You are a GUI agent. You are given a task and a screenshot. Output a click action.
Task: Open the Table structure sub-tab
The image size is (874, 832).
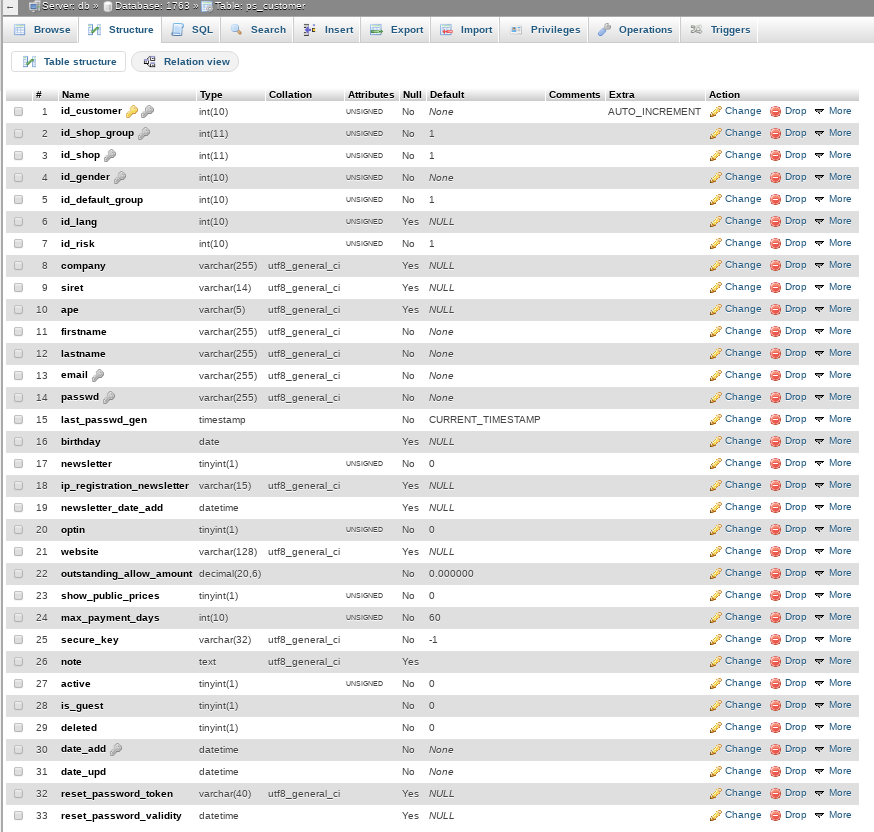pos(69,62)
